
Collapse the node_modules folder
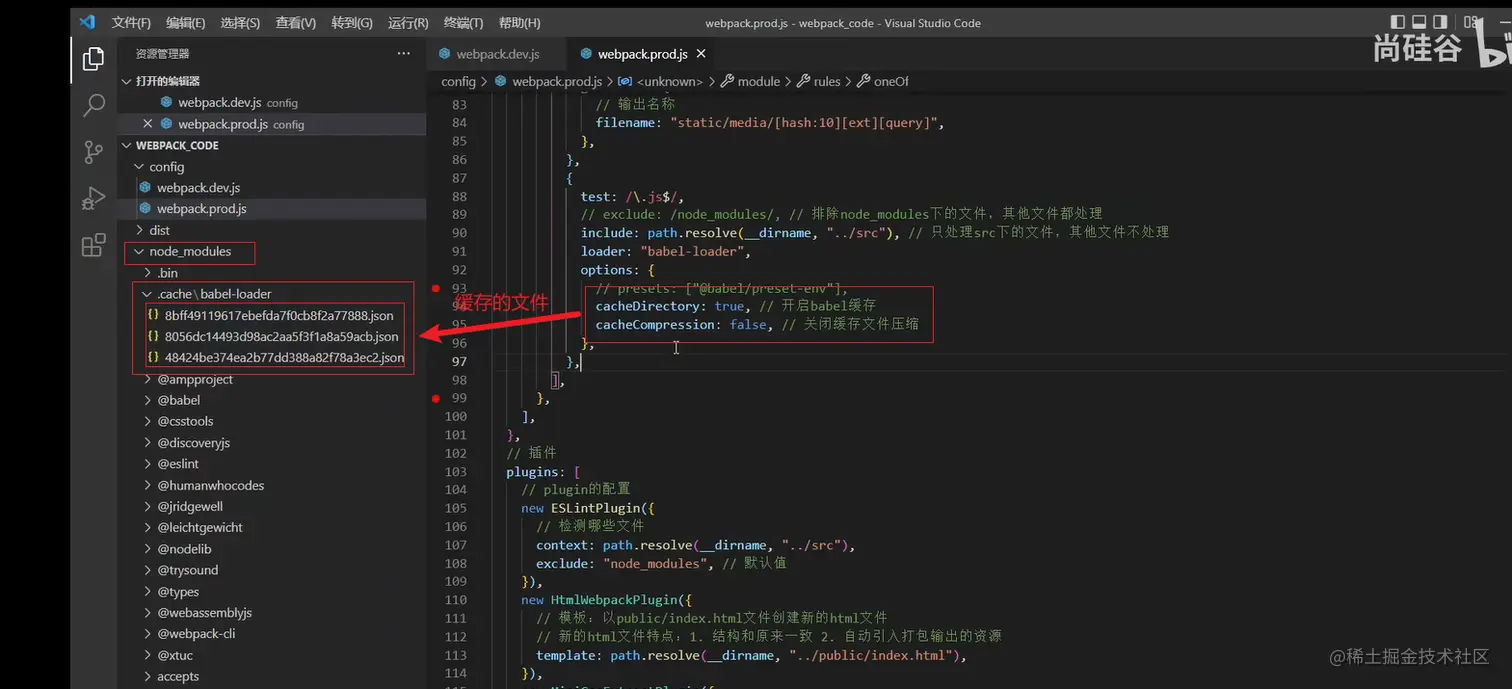(272, 251)
